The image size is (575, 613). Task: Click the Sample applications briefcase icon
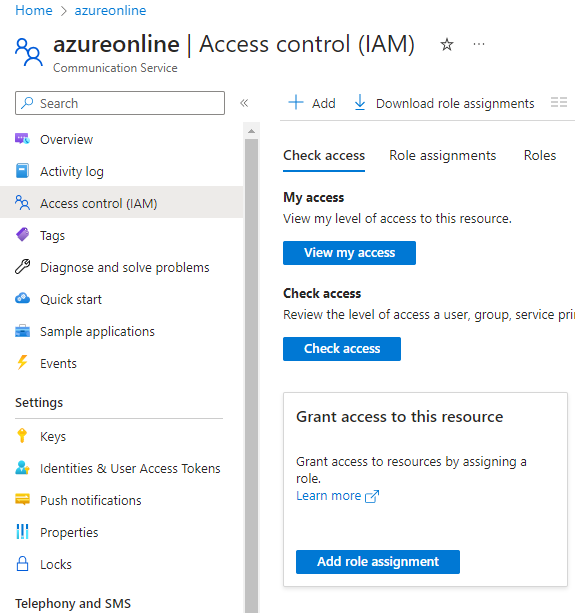click(x=22, y=331)
